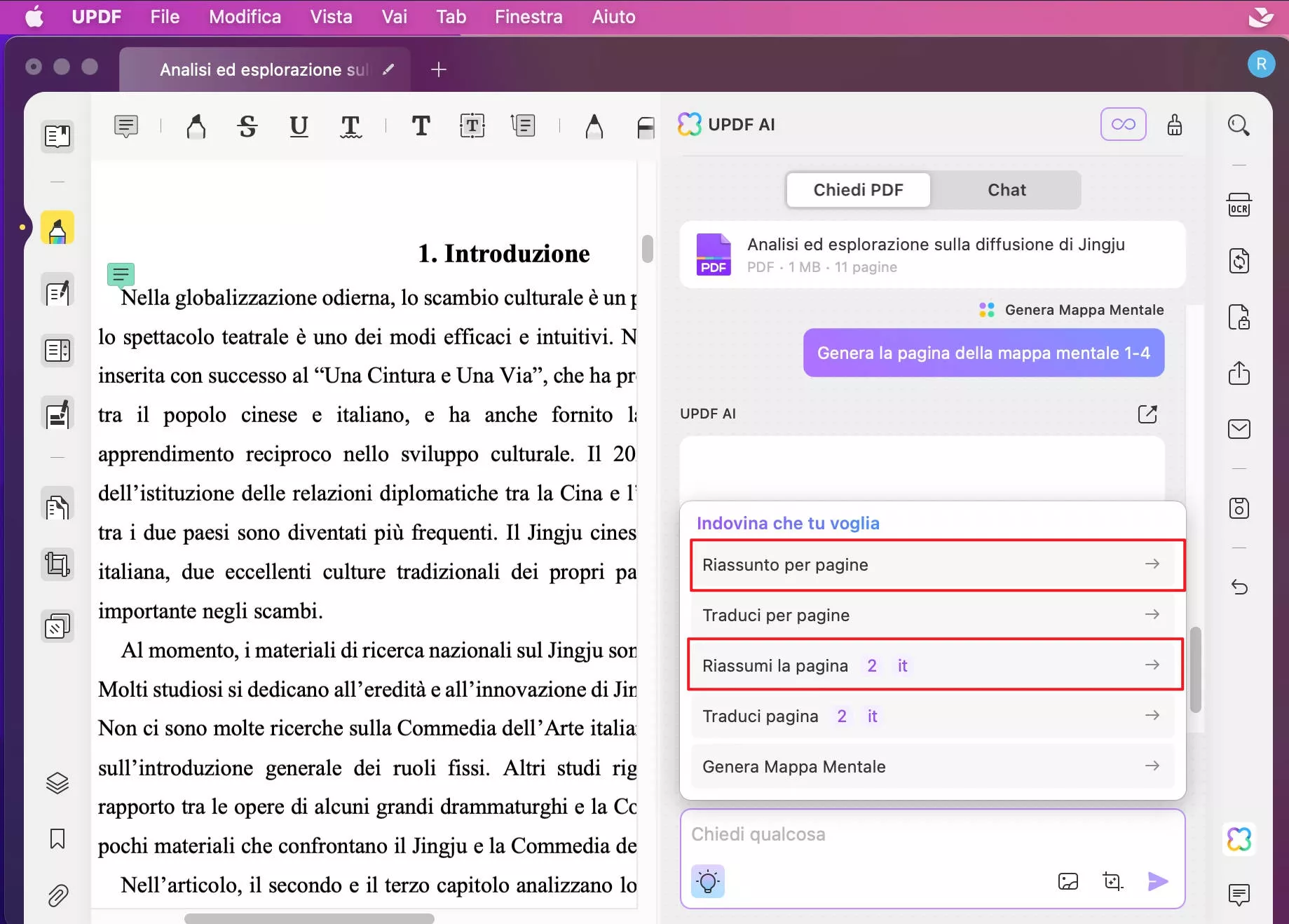
Task: Click the document vertical scrollbar thumb
Action: point(648,249)
